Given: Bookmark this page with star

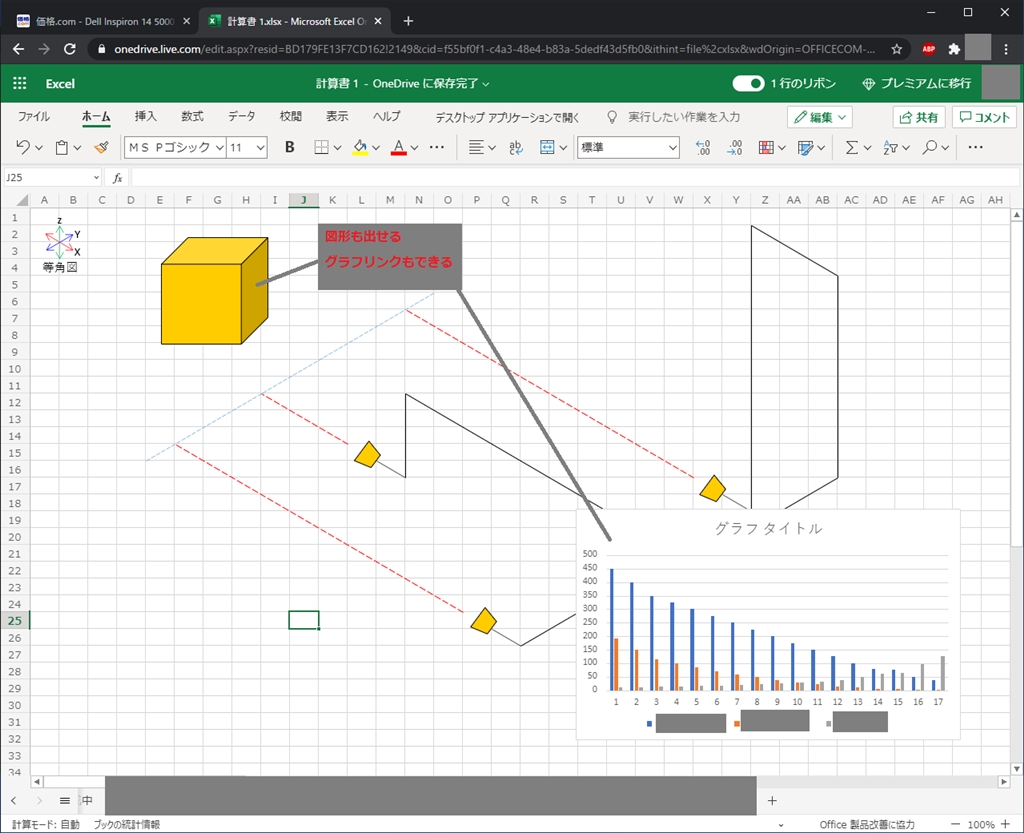Looking at the screenshot, I should coord(897,49).
